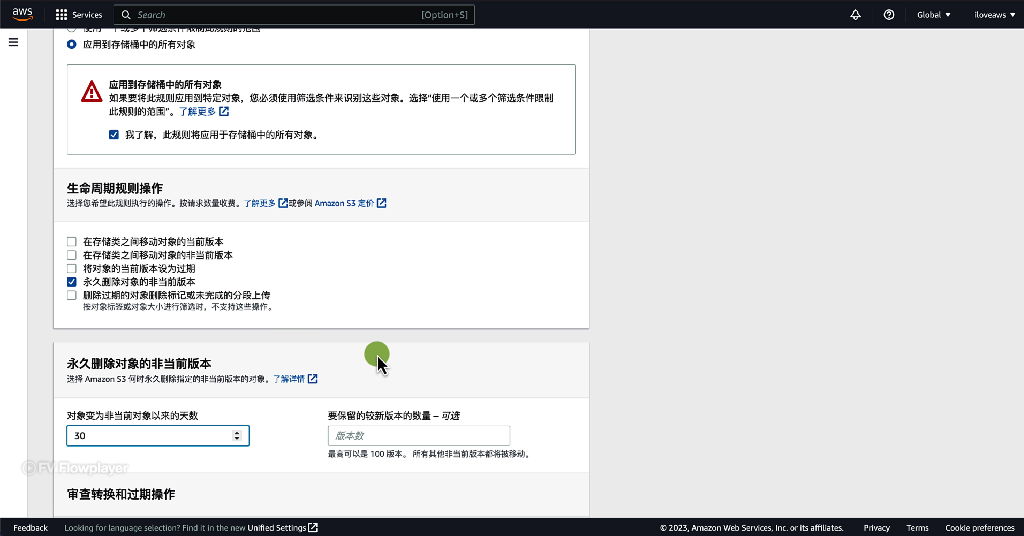Open the help question mark icon
The width and height of the screenshot is (1024, 536).
click(x=889, y=14)
